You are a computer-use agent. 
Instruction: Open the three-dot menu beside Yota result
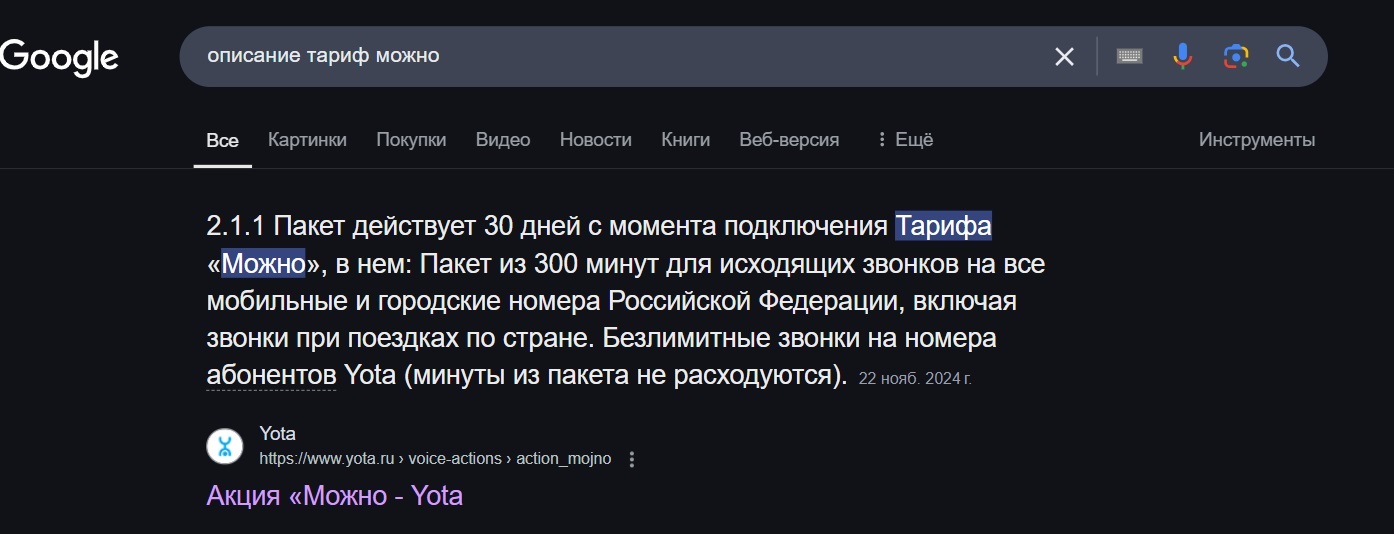tap(631, 459)
